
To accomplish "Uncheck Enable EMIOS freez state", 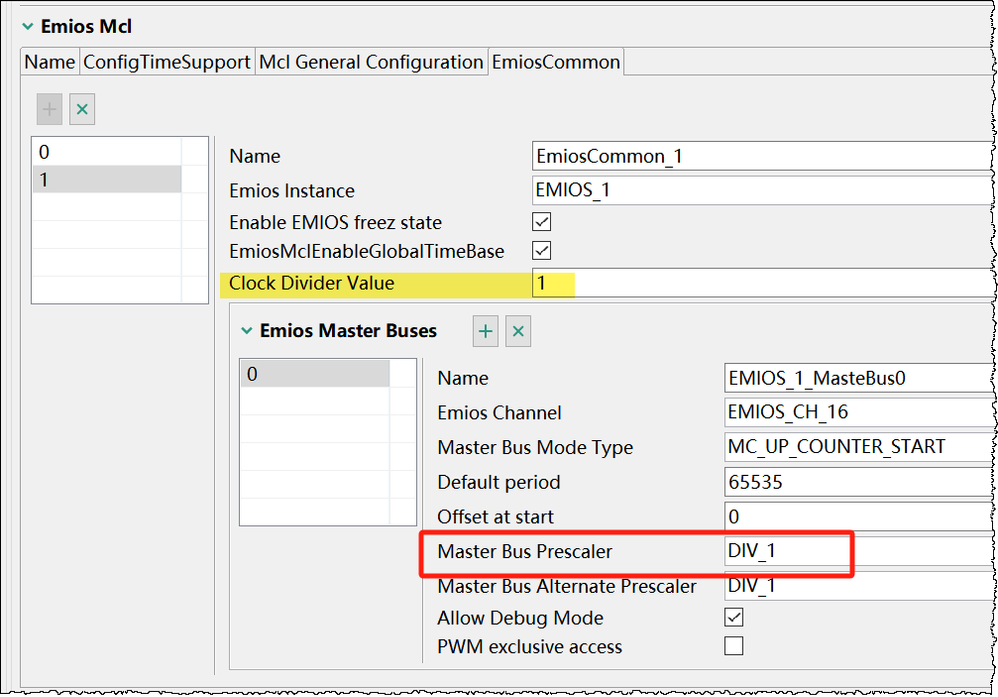I will point(541,222).
